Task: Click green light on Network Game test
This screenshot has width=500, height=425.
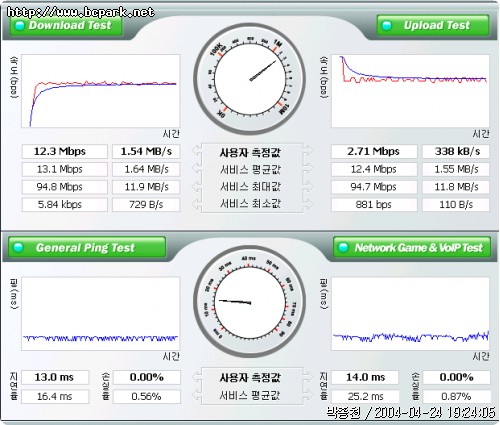Action: [343, 247]
